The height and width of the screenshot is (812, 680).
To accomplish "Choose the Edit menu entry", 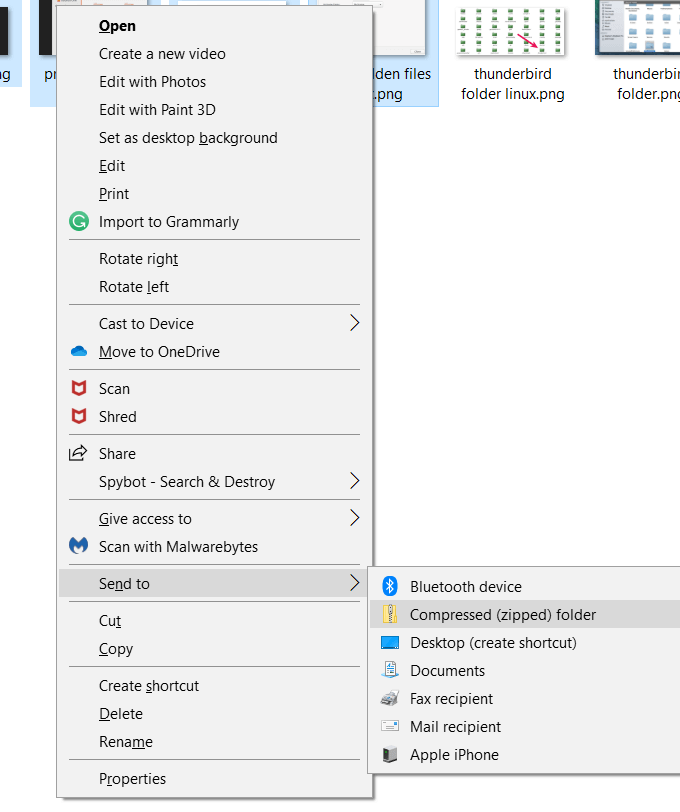I will [214, 166].
